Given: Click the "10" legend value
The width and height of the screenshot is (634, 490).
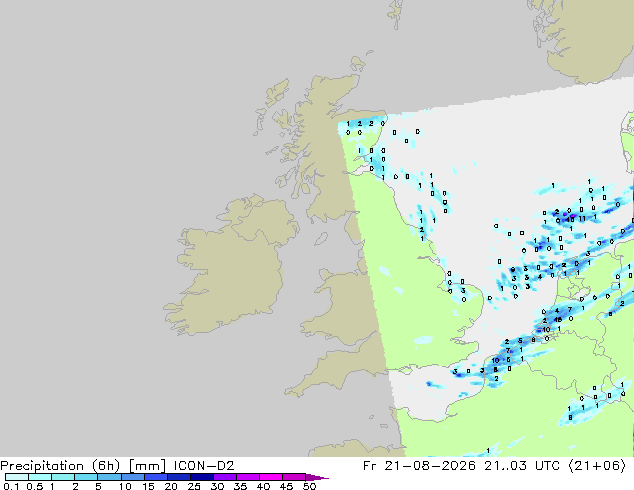Looking at the screenshot, I should (125, 486).
